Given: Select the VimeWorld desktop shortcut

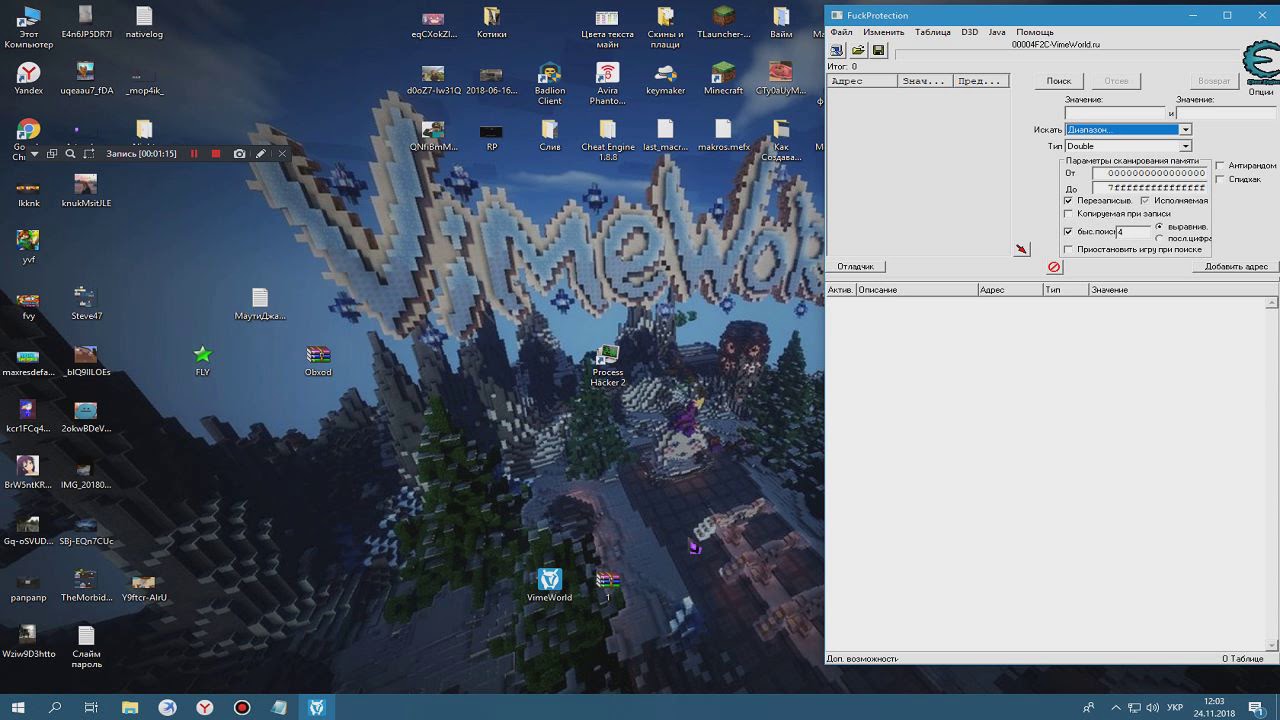Looking at the screenshot, I should tap(549, 585).
